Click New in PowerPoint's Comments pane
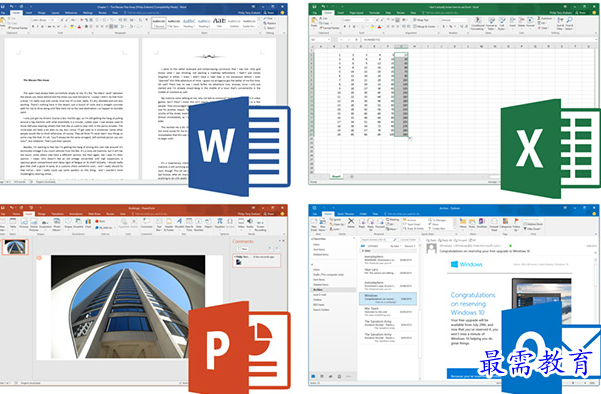This screenshot has height=394, width=601. (x=243, y=249)
